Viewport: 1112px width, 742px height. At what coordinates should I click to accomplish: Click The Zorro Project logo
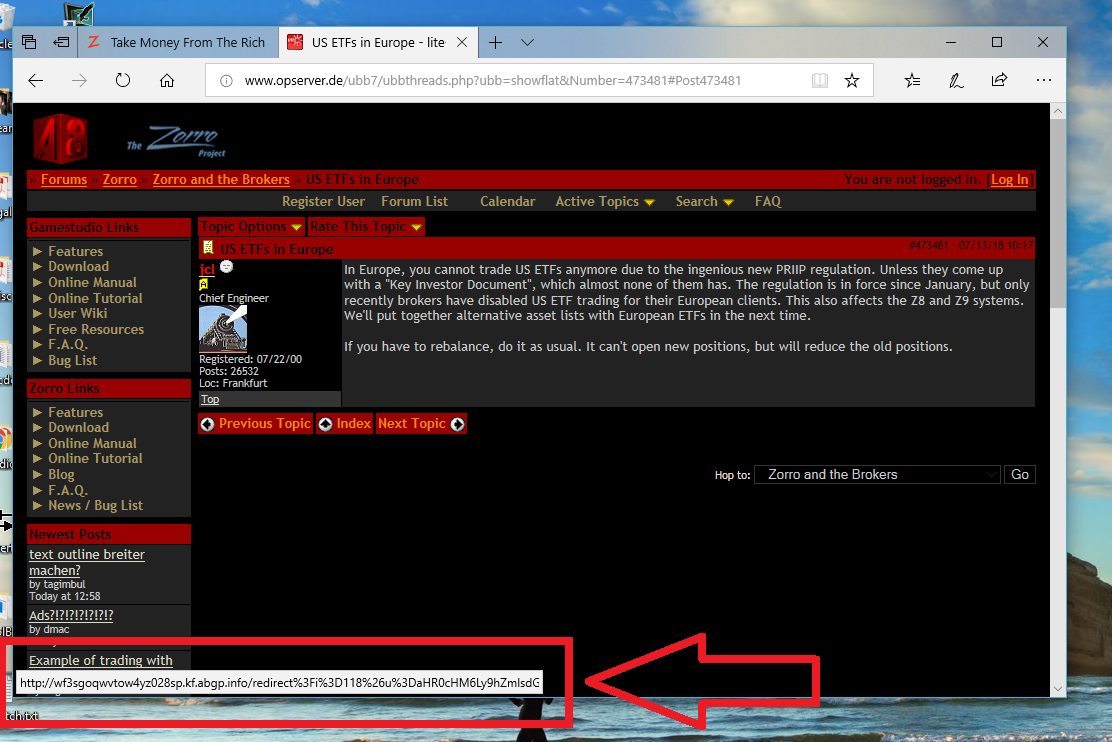(x=176, y=141)
